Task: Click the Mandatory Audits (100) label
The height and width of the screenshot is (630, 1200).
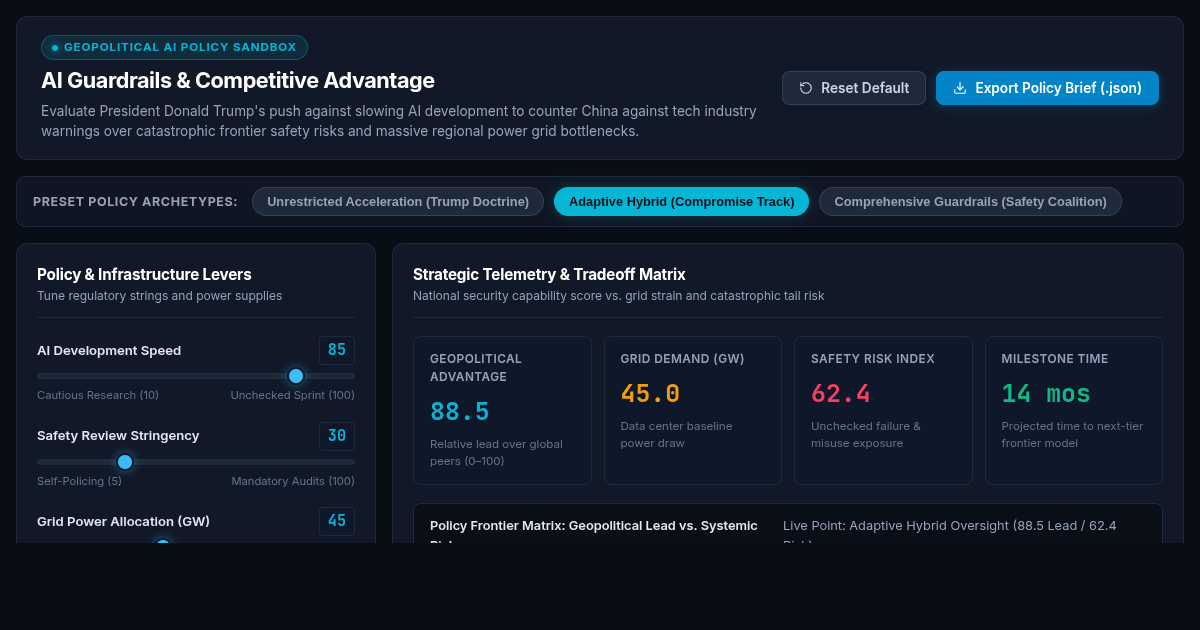Action: tap(293, 481)
